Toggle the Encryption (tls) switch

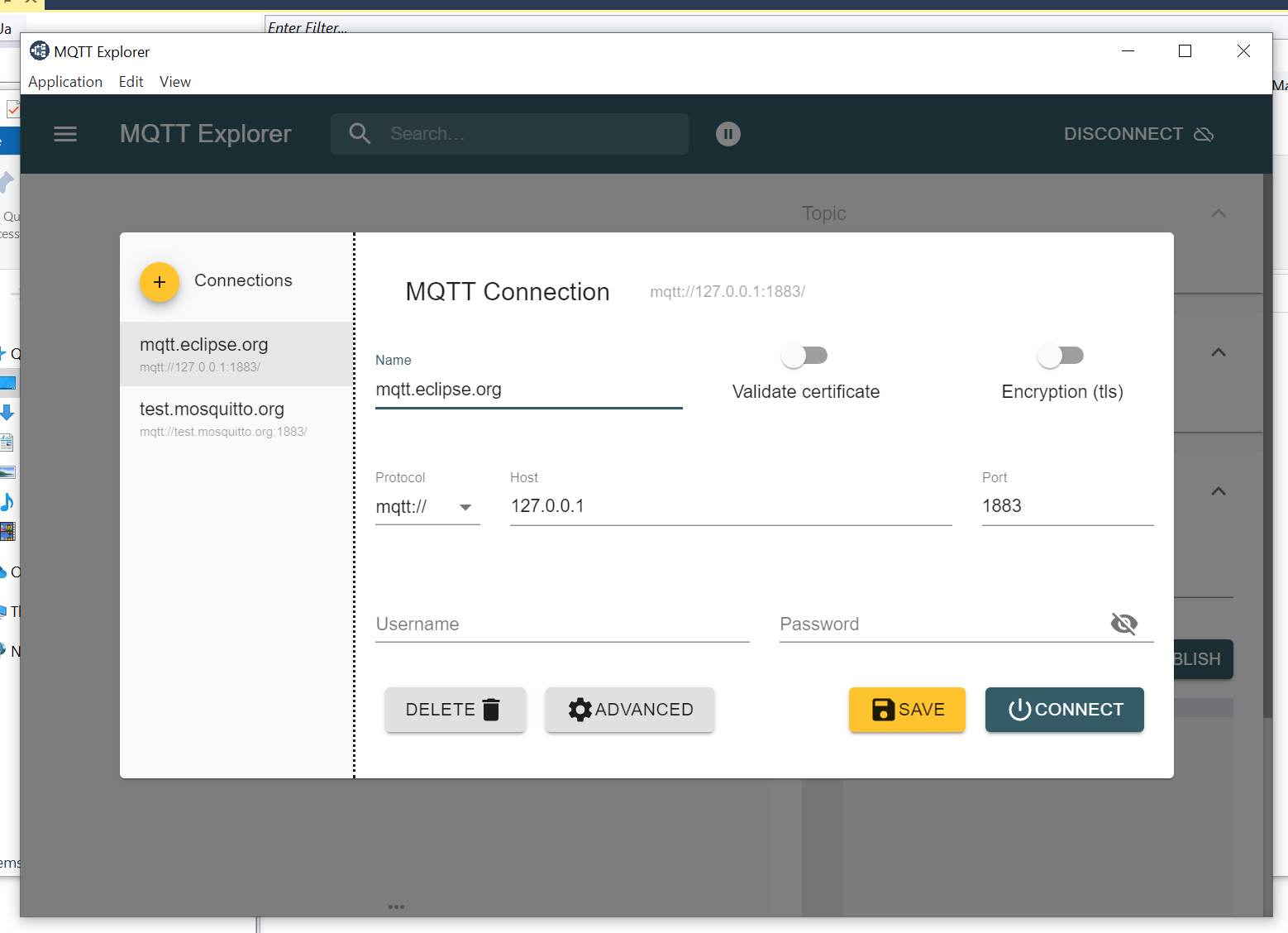coord(1061,356)
